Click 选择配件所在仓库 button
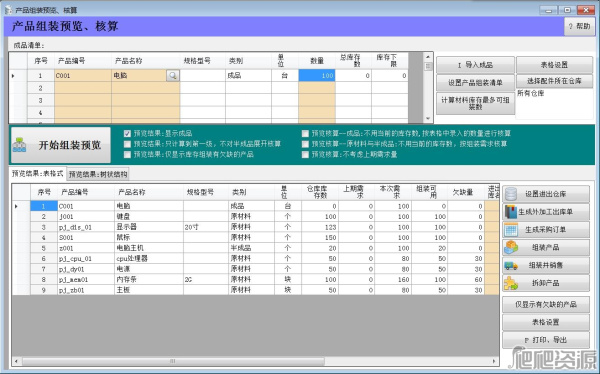600x374 pixels. pyautogui.click(x=554, y=81)
